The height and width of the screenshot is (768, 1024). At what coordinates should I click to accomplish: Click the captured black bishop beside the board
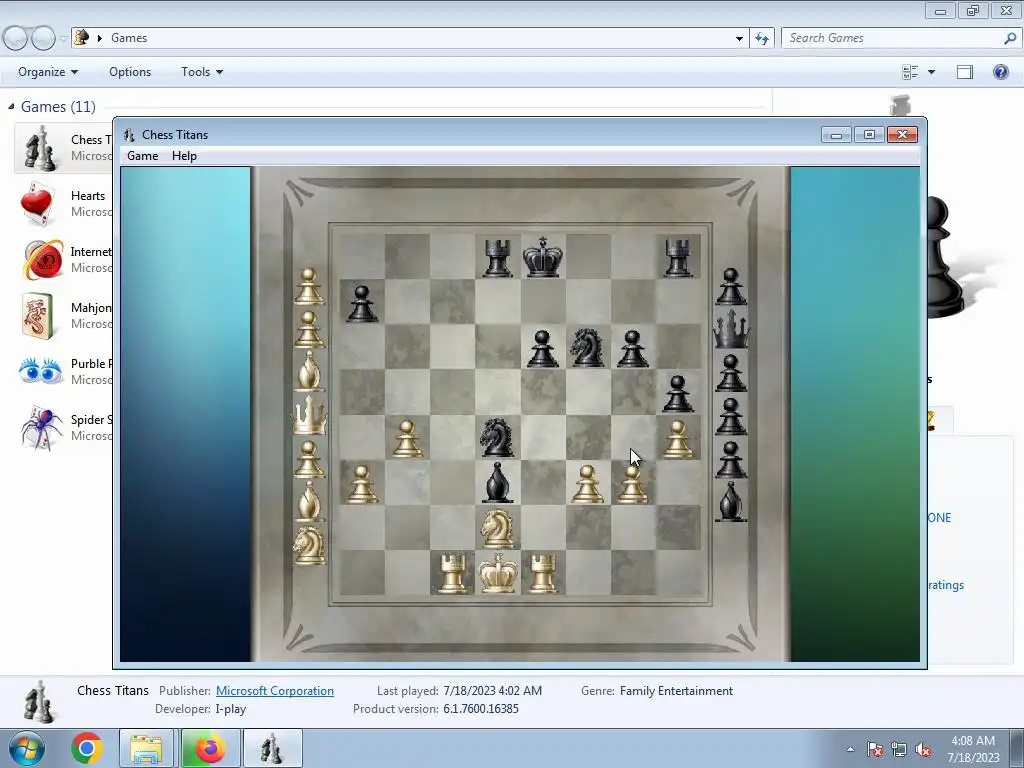[x=731, y=502]
